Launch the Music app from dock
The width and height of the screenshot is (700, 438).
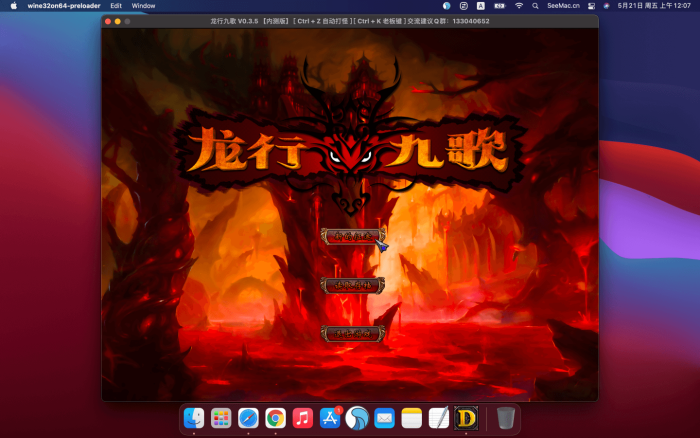point(303,418)
